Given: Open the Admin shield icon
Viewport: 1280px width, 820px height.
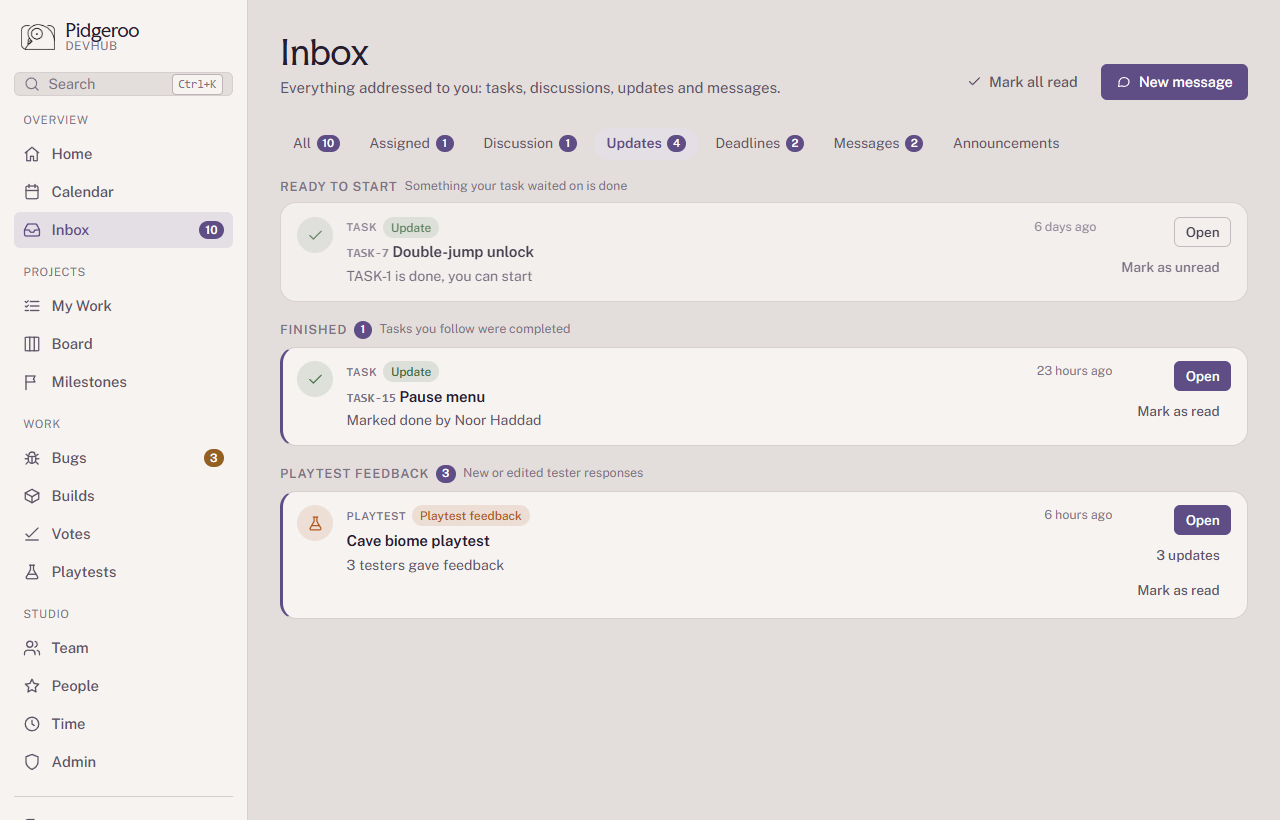Looking at the screenshot, I should point(33,762).
